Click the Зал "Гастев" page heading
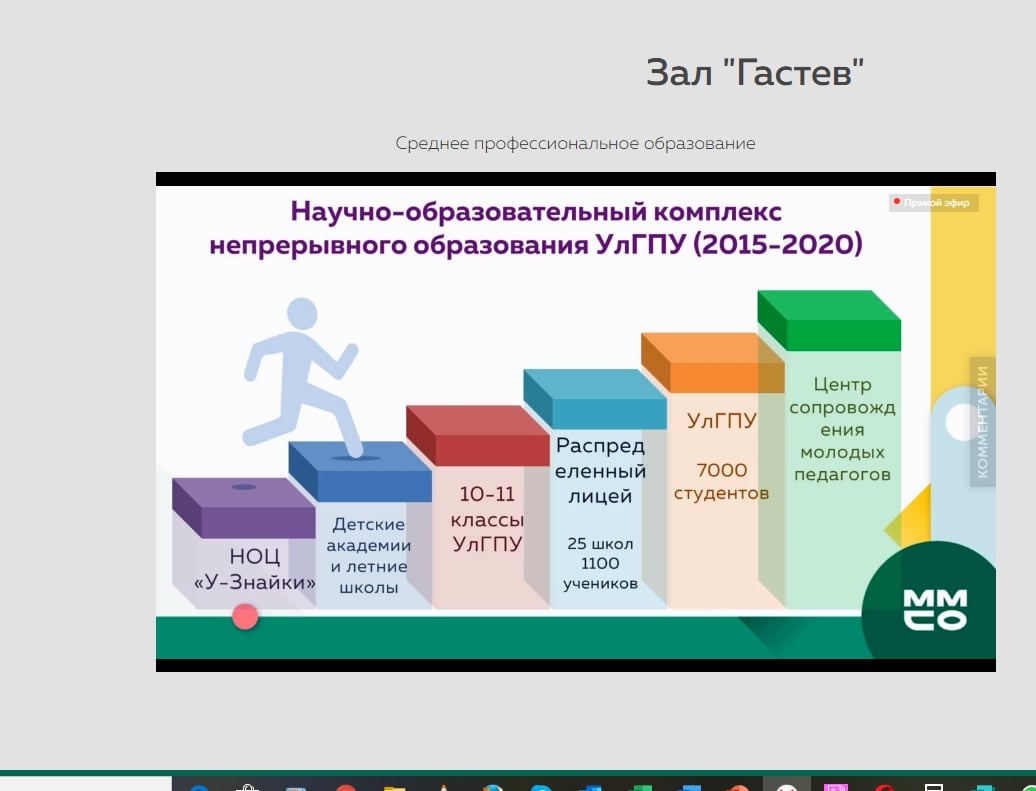Screen dimensions: 1036x791 coord(755,72)
